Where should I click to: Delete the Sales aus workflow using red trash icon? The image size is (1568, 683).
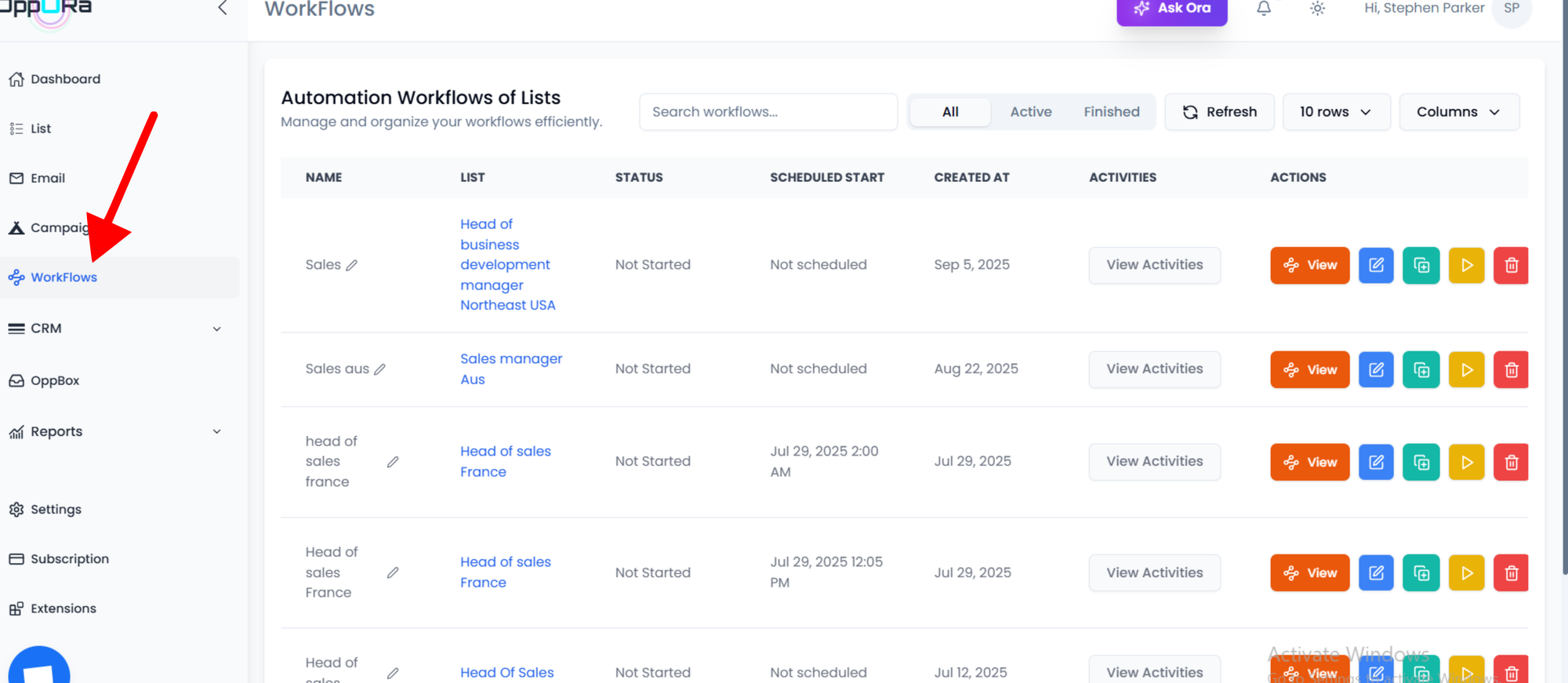tap(1511, 369)
